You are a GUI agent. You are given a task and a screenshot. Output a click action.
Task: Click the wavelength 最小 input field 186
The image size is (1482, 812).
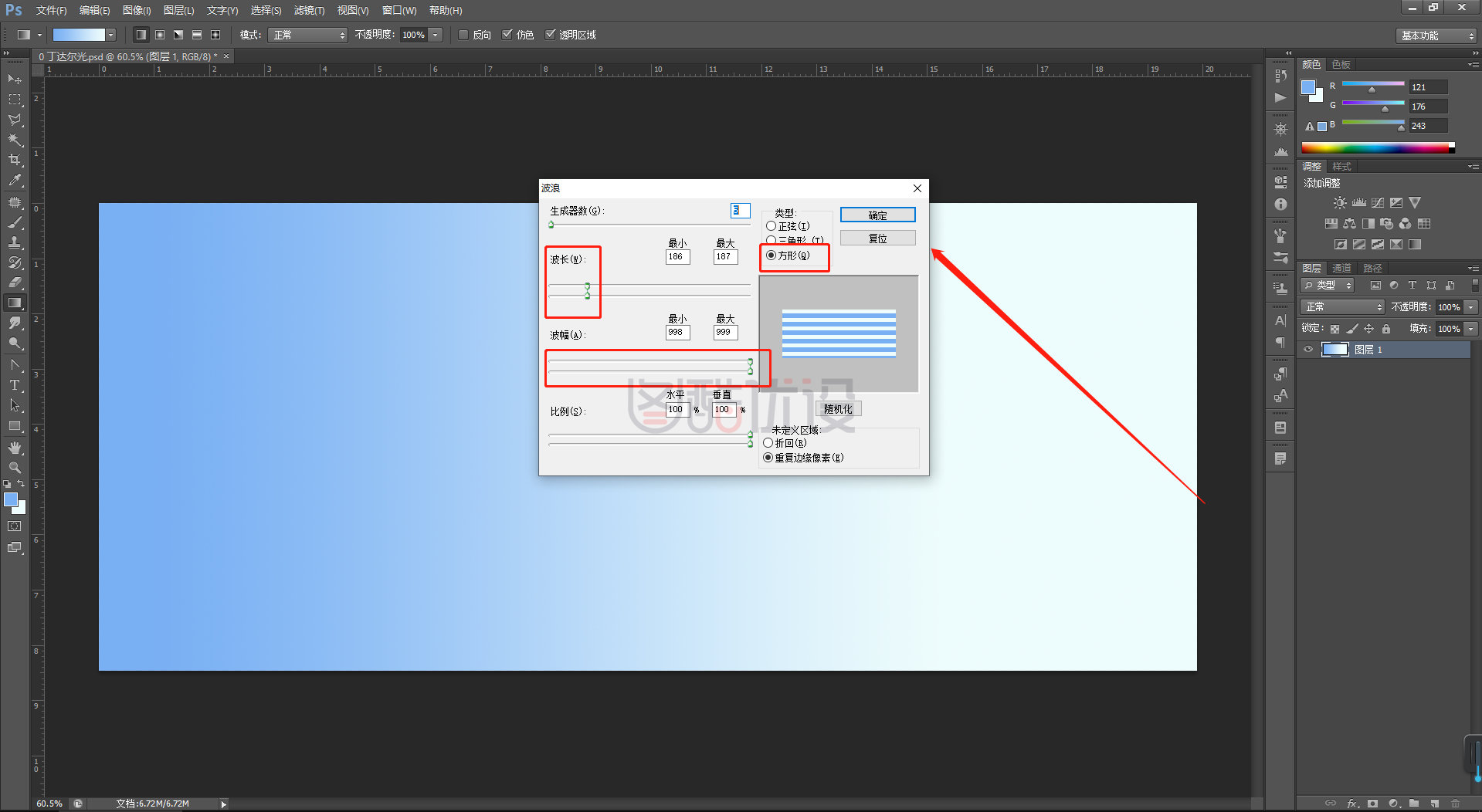tap(677, 257)
